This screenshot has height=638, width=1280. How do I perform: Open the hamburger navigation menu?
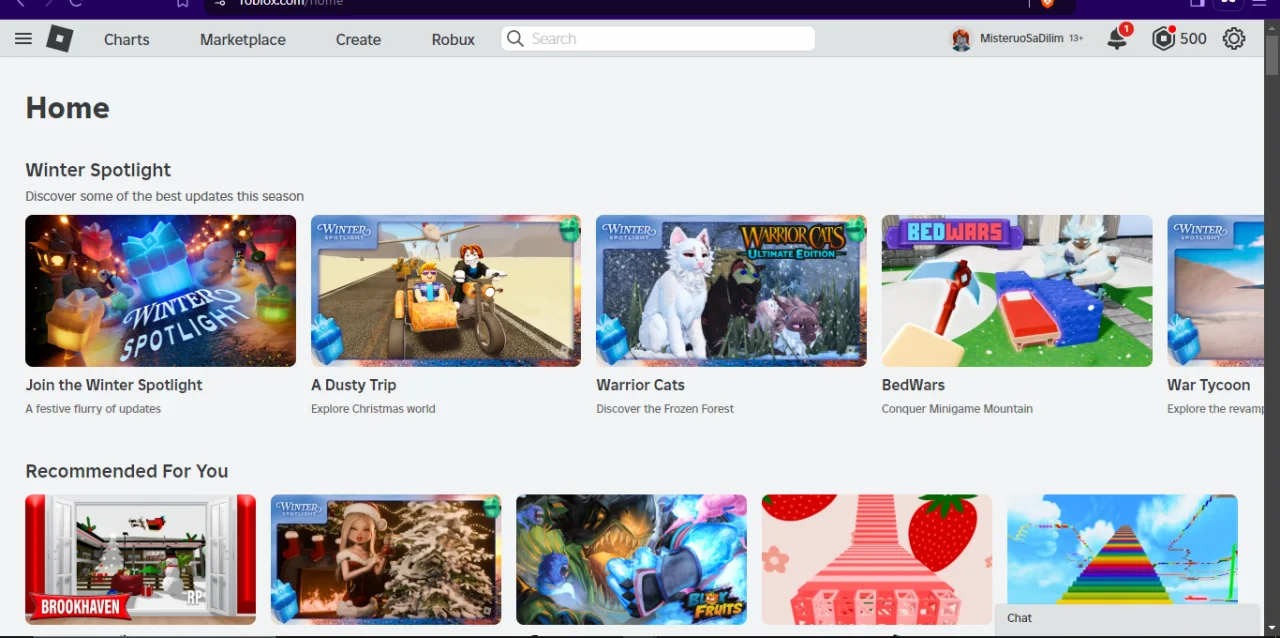click(x=23, y=39)
